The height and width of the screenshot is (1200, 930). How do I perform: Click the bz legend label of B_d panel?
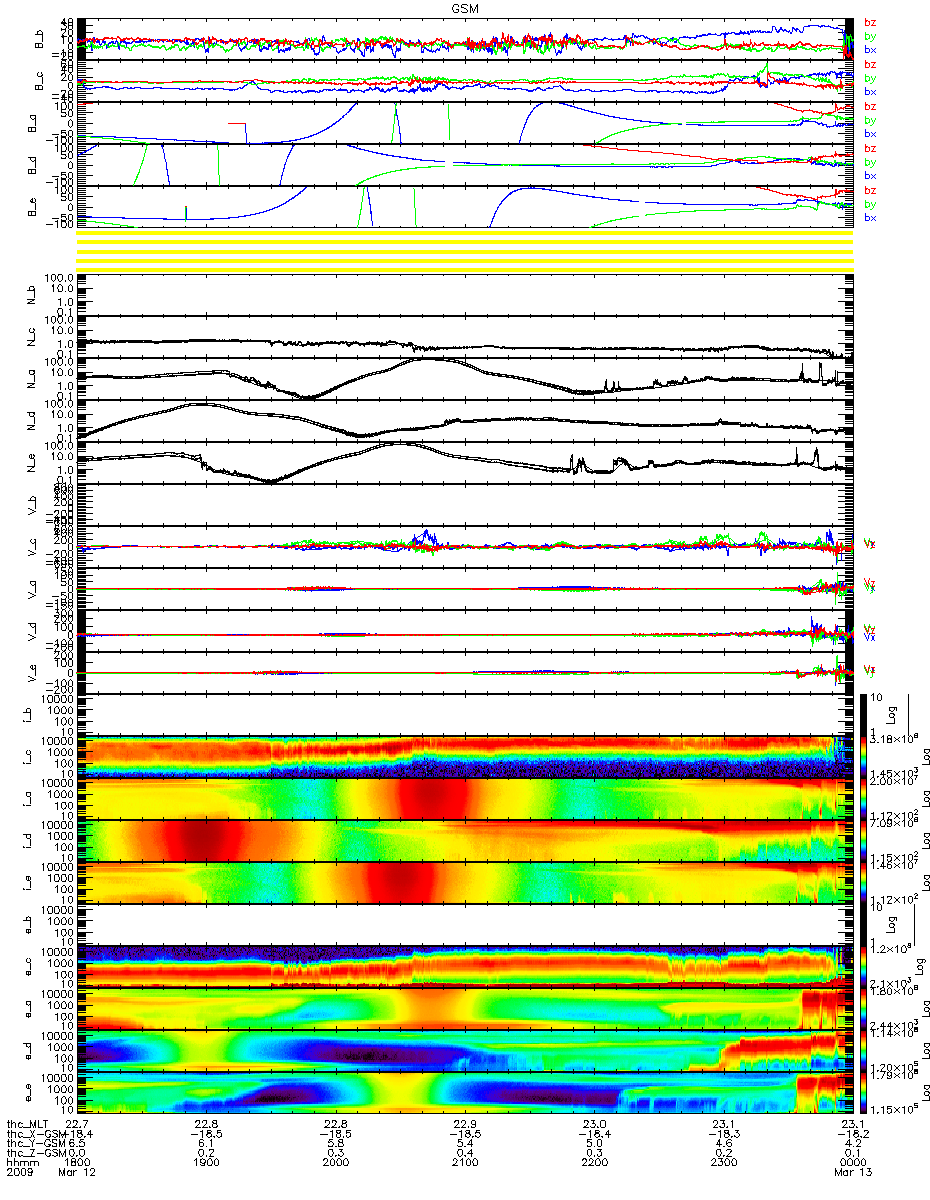870,148
